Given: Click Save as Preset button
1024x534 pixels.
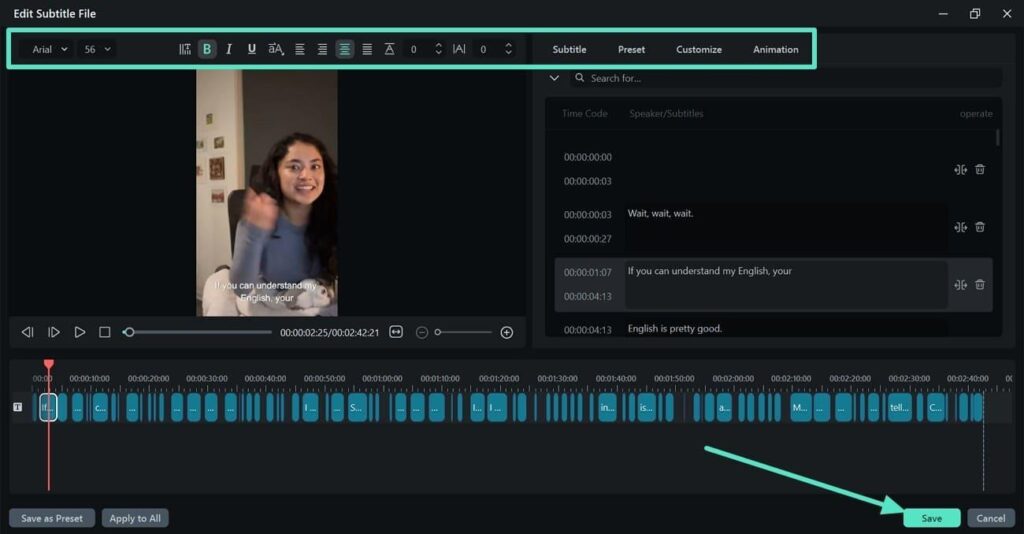Looking at the screenshot, I should (52, 518).
